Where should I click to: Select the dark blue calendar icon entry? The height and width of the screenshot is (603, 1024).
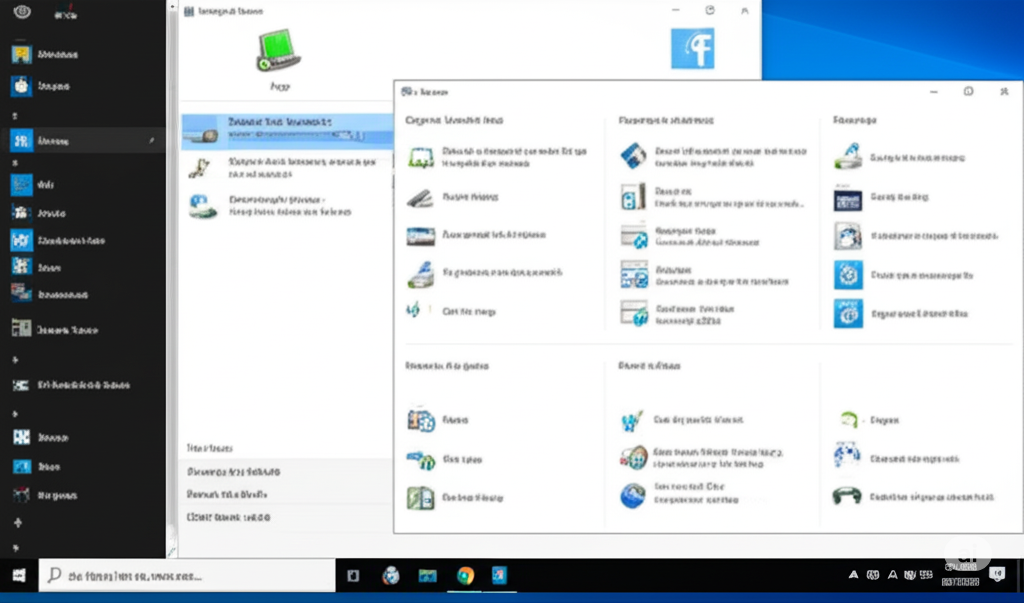(847, 199)
